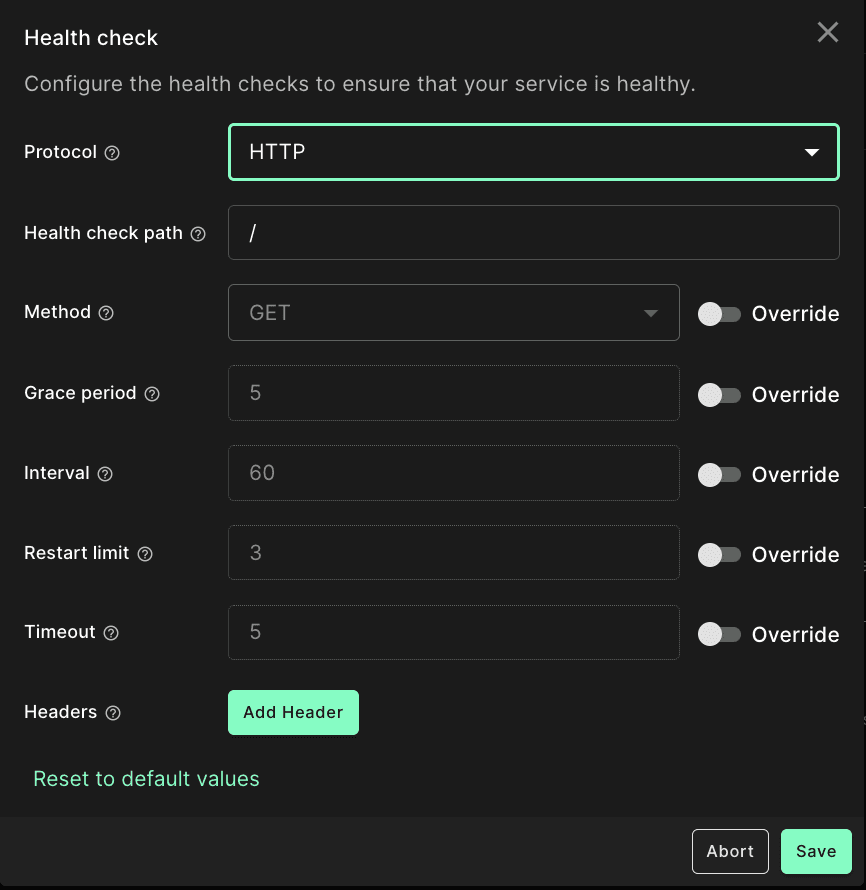Screen dimensions: 866x890
Task: Click the Method help question mark icon
Action: pos(106,313)
